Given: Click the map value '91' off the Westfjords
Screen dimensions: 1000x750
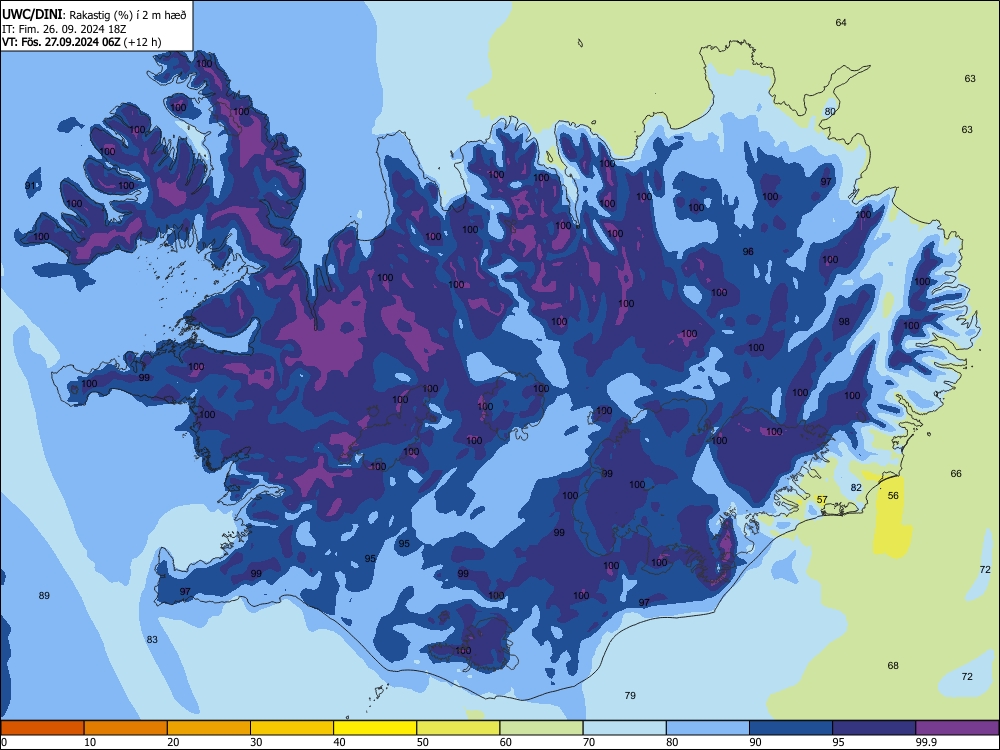Looking at the screenshot, I should tap(31, 186).
